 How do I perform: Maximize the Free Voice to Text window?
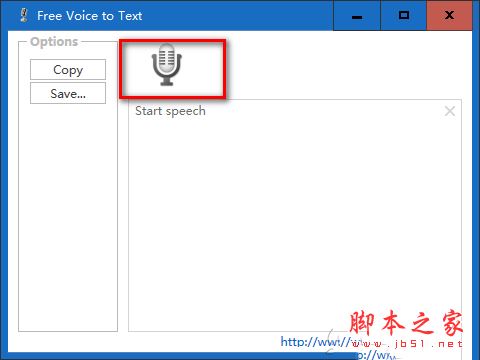[404, 15]
